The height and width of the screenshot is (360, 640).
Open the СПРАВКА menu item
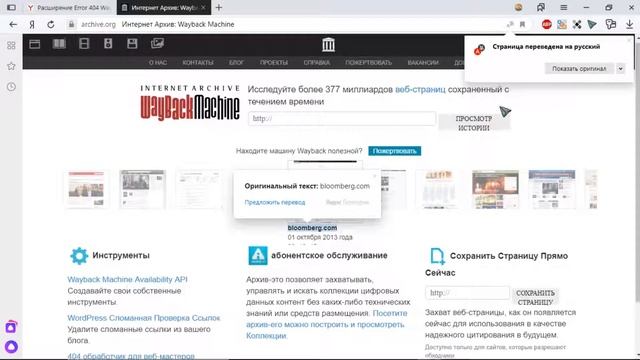pyautogui.click(x=317, y=62)
